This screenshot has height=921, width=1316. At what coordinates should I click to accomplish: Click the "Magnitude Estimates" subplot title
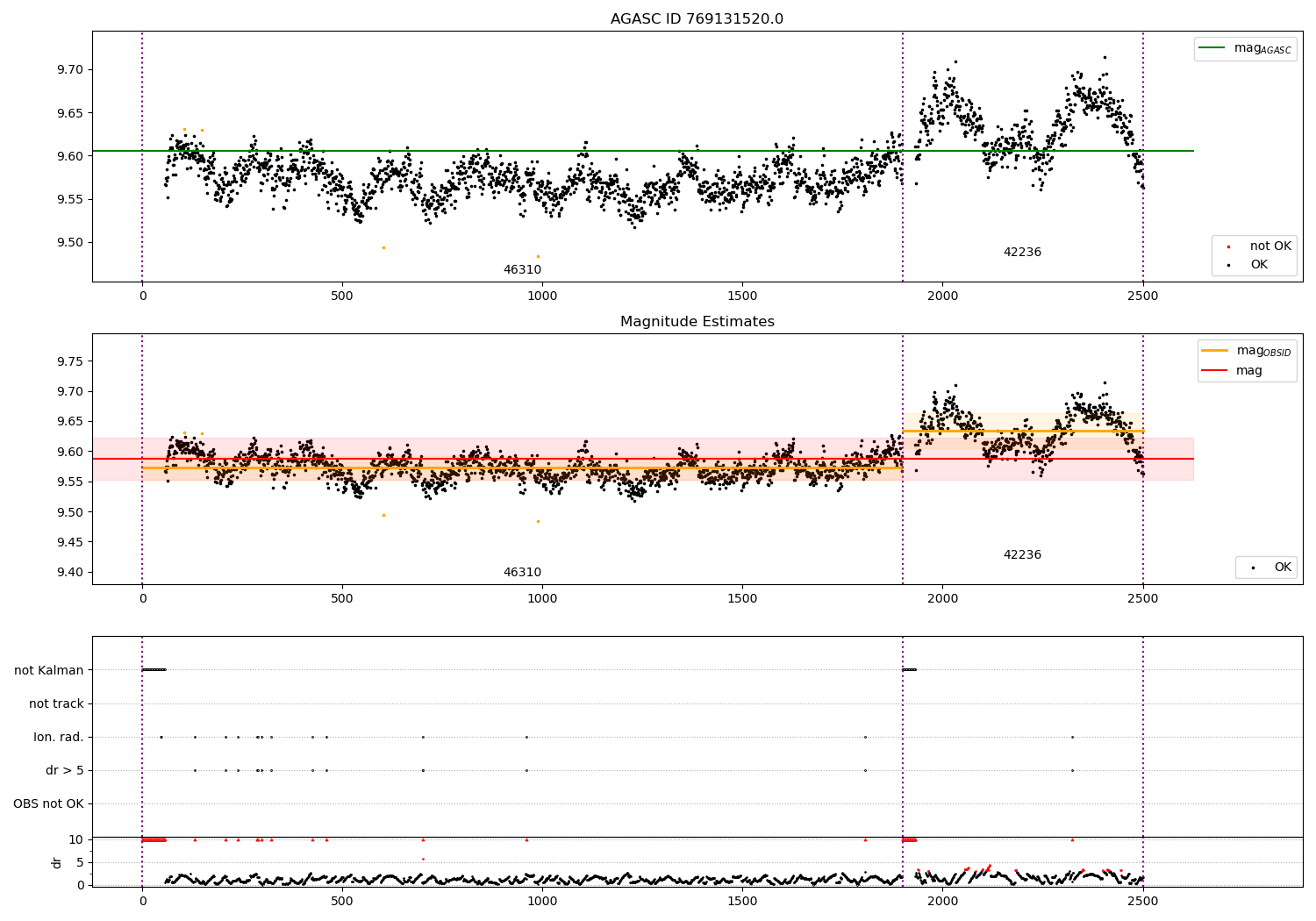pos(697,322)
